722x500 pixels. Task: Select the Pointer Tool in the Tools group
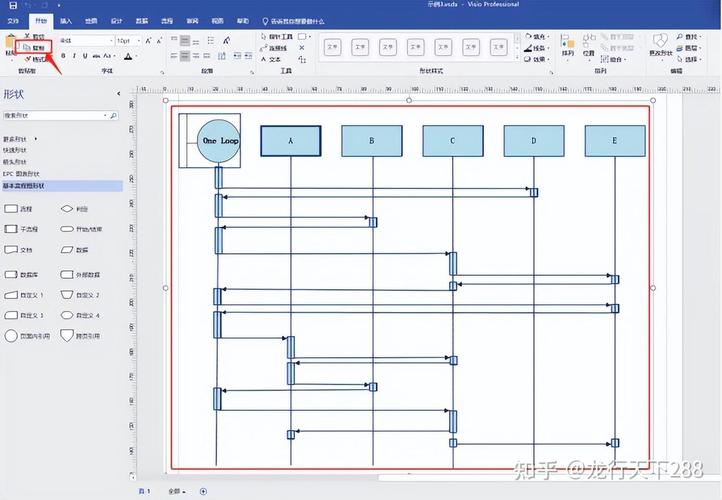tap(277, 36)
